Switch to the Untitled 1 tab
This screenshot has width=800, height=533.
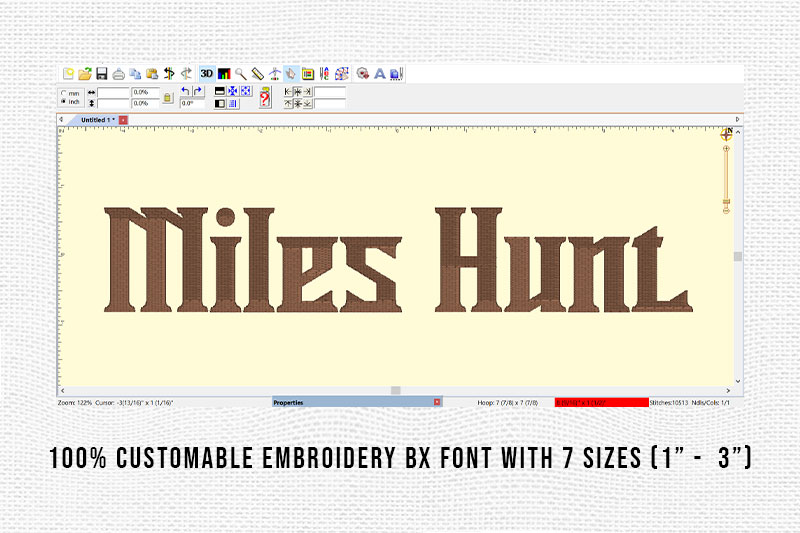[x=97, y=120]
